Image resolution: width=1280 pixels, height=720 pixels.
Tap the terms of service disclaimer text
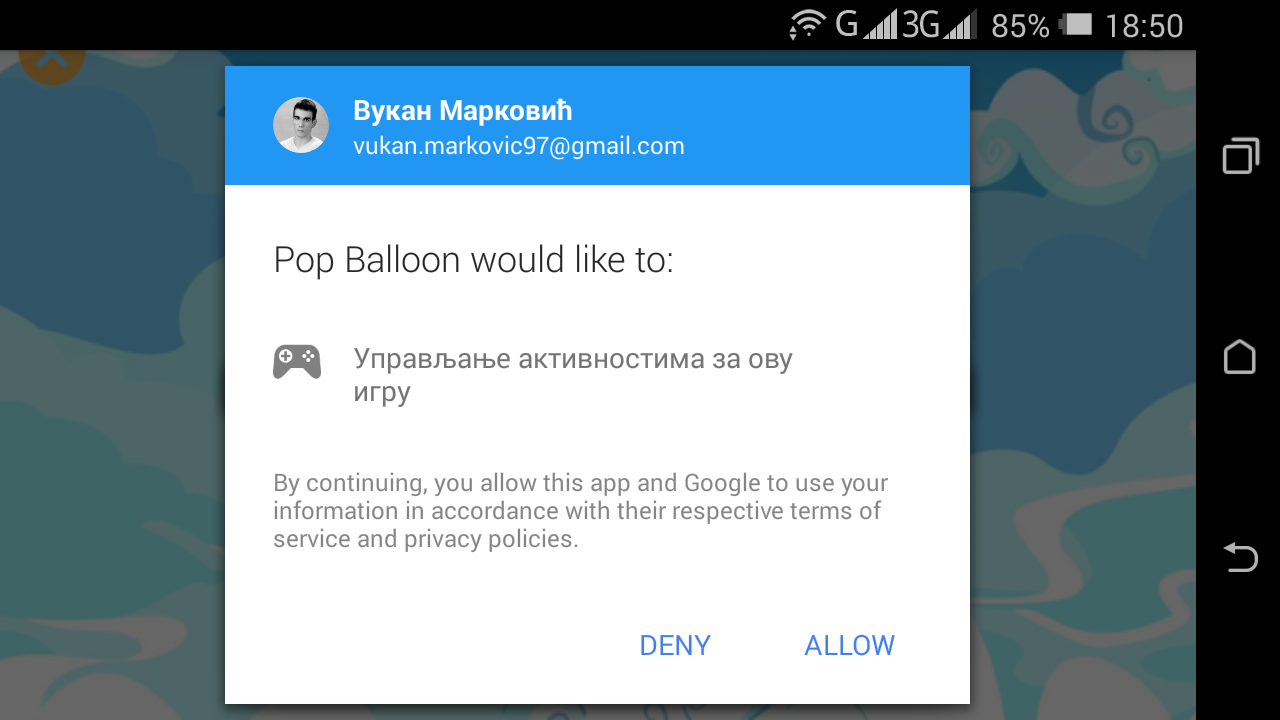tap(581, 511)
